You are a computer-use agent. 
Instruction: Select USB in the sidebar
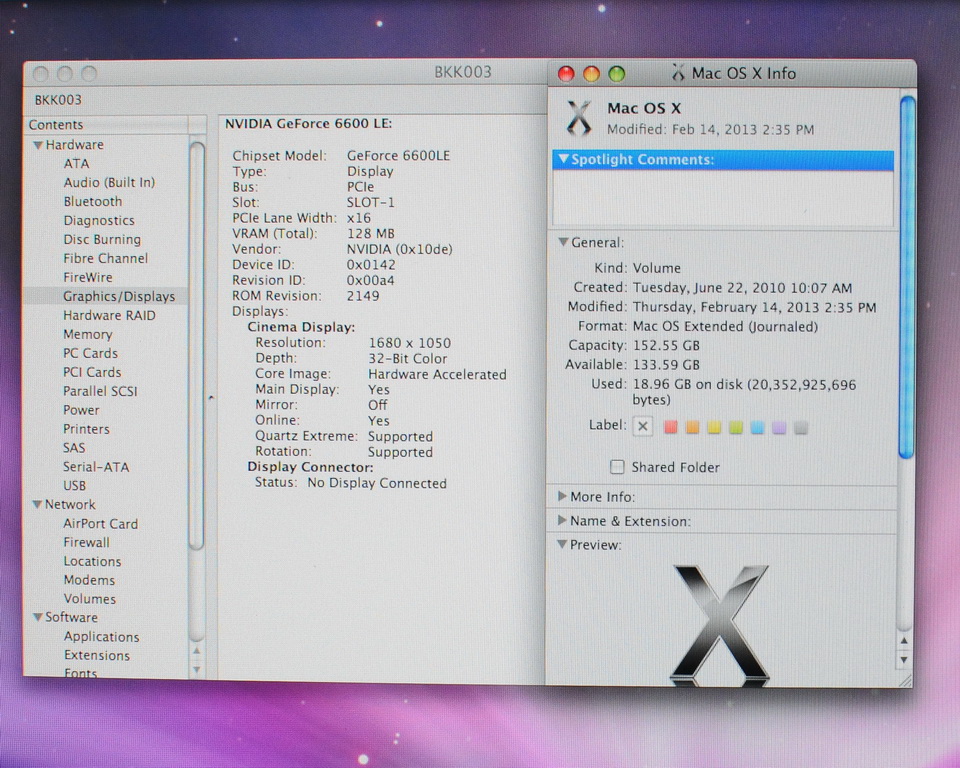coord(74,486)
